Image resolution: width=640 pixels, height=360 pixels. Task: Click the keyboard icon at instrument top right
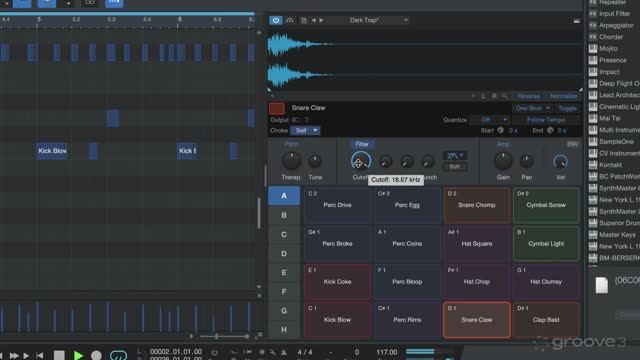pyautogui.click(x=576, y=20)
